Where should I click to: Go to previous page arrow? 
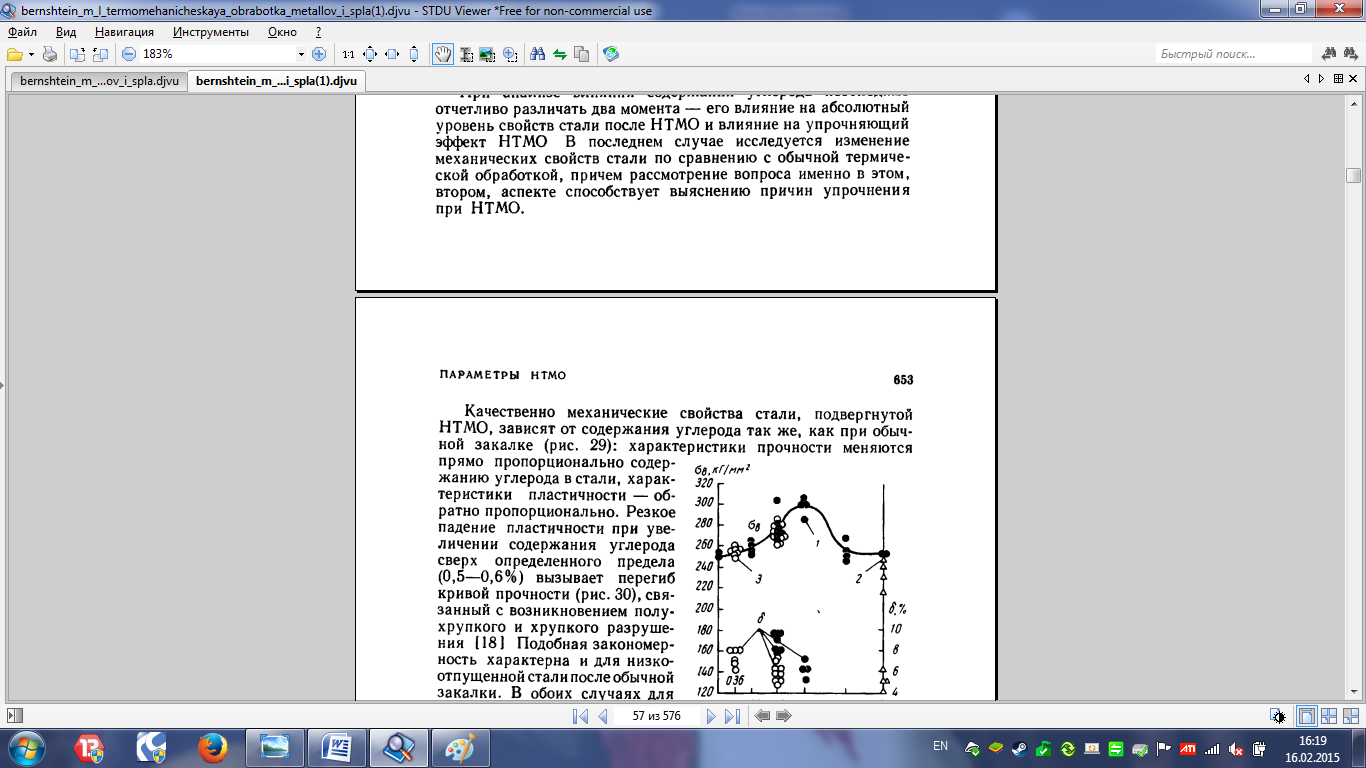point(602,716)
